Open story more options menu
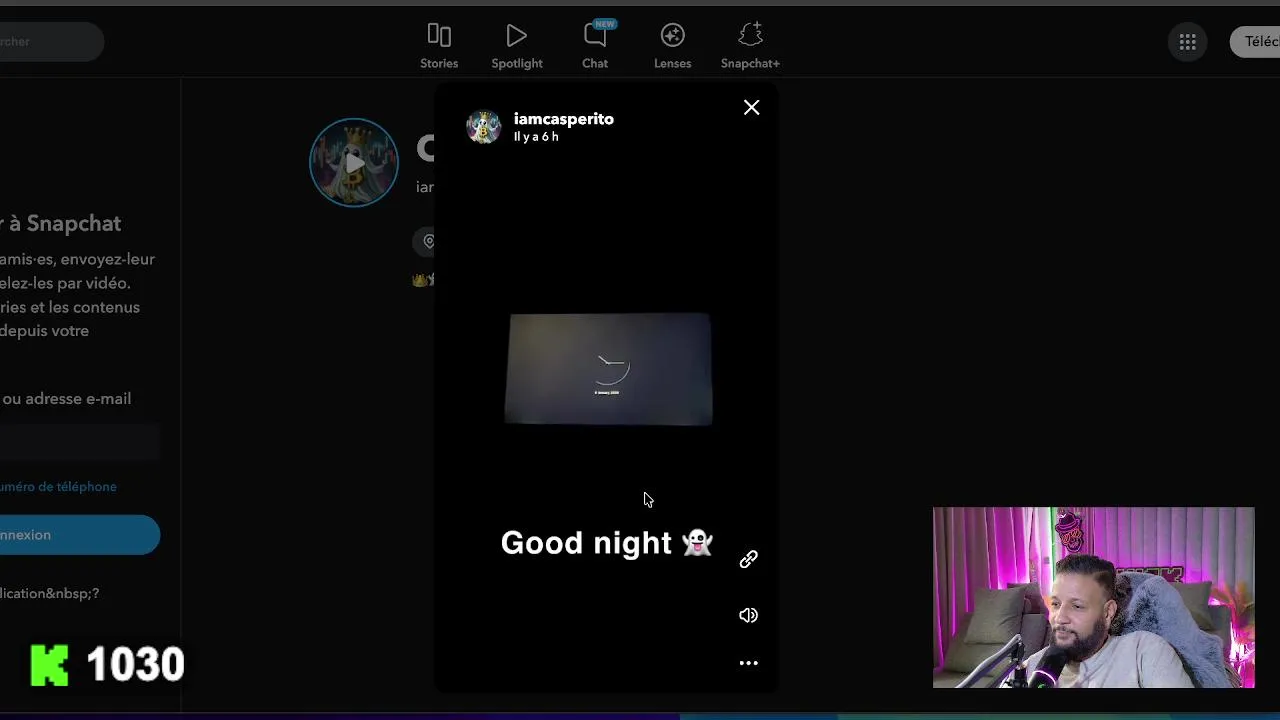 click(748, 663)
